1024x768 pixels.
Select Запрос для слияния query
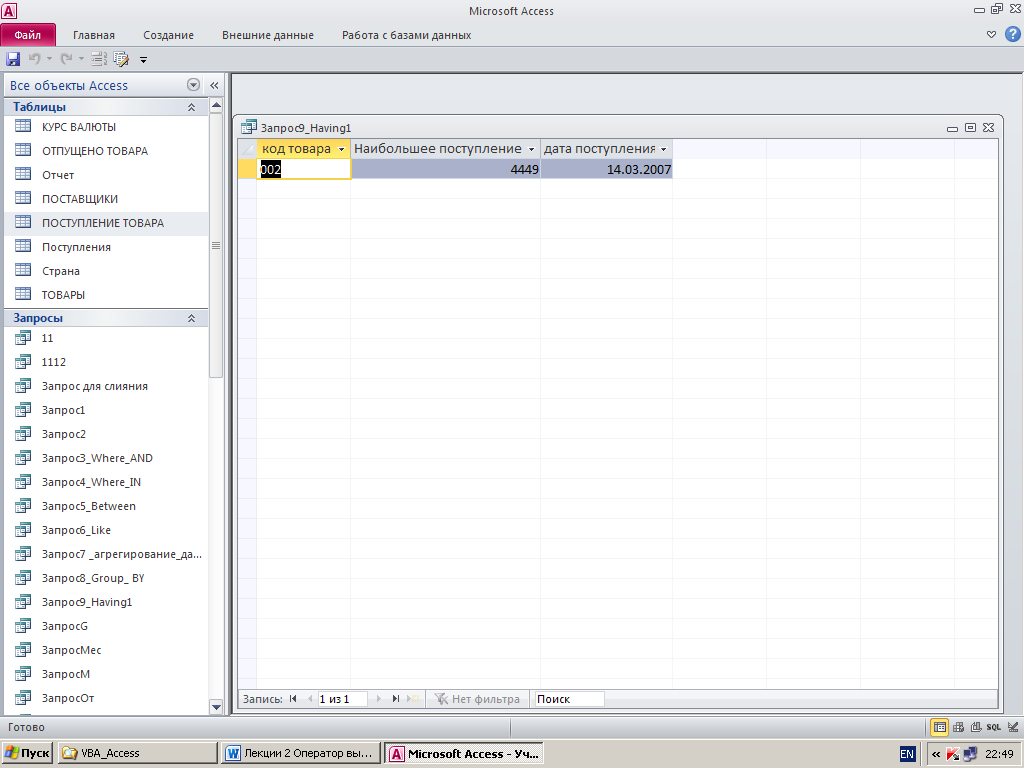coord(106,386)
